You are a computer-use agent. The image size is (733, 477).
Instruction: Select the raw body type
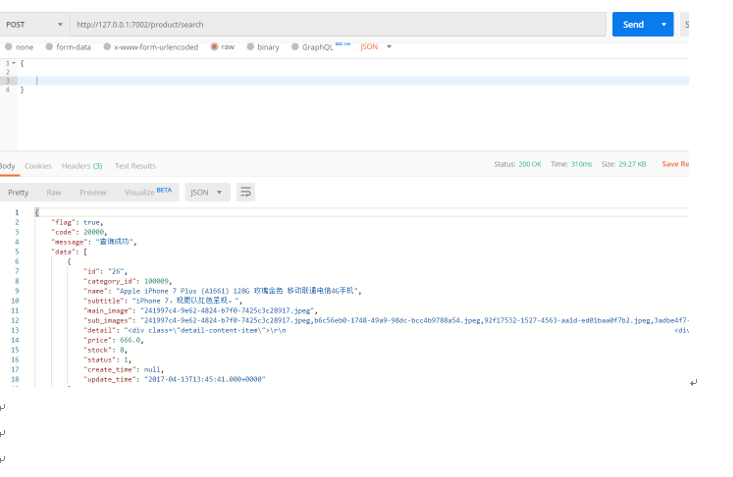click(223, 47)
